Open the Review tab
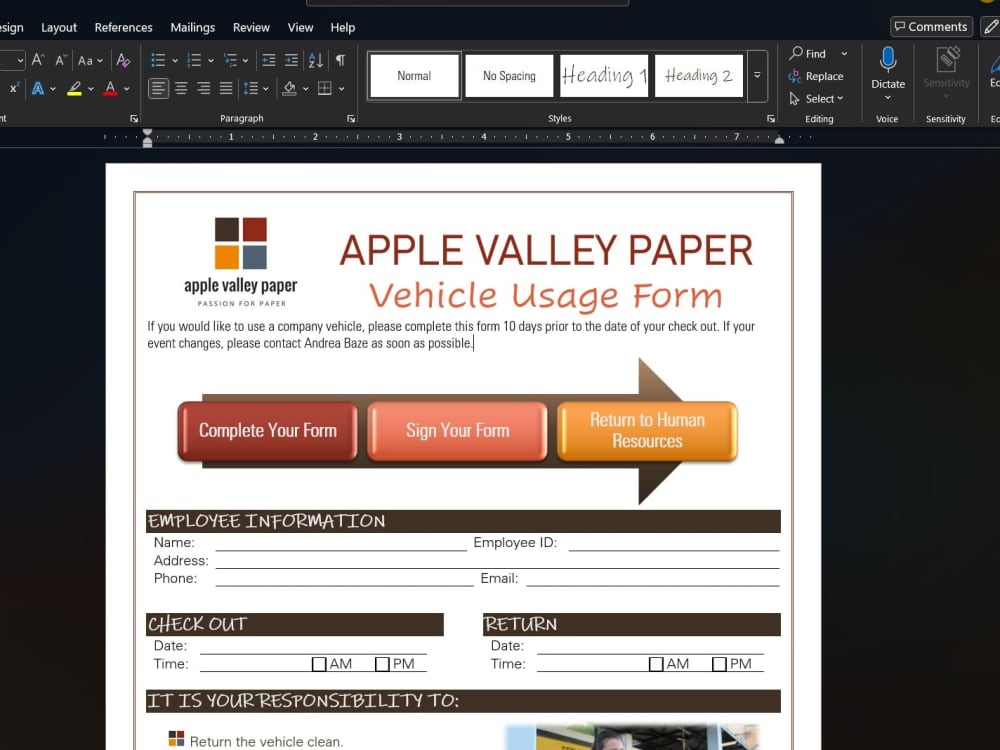This screenshot has height=750, width=1000. (x=251, y=27)
